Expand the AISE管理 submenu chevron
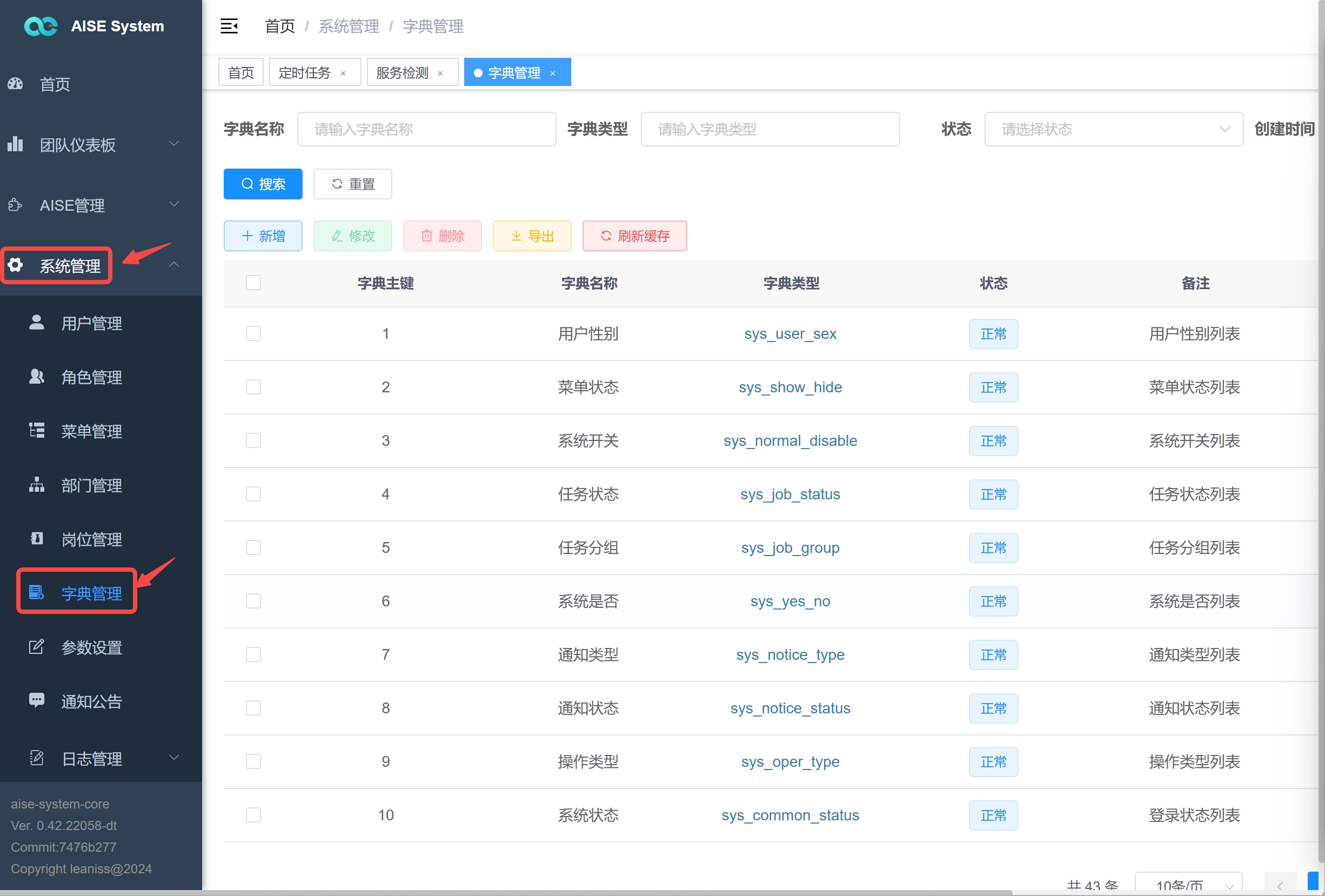 pyautogui.click(x=174, y=204)
